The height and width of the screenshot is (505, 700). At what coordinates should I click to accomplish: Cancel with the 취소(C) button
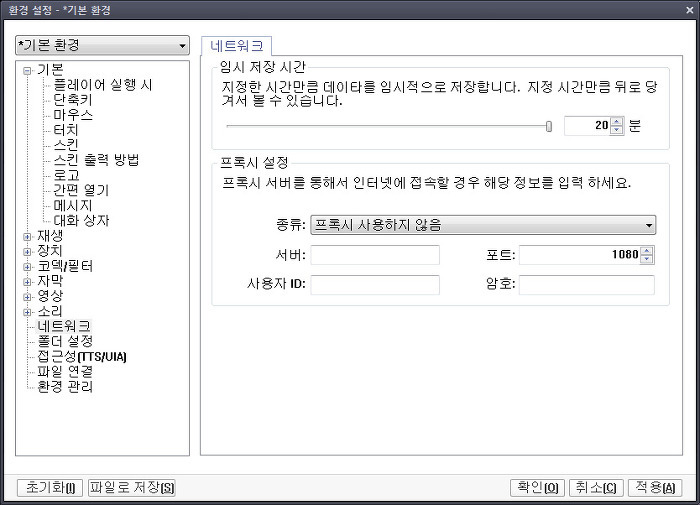(x=596, y=488)
